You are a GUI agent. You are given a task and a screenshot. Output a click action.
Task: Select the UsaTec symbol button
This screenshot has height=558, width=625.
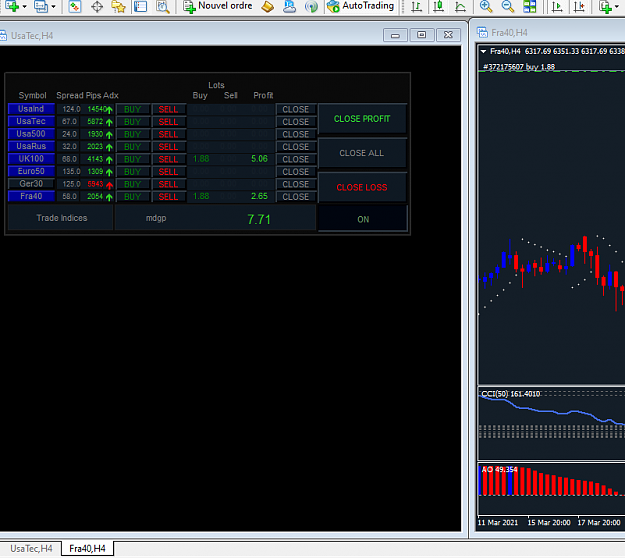point(31,121)
